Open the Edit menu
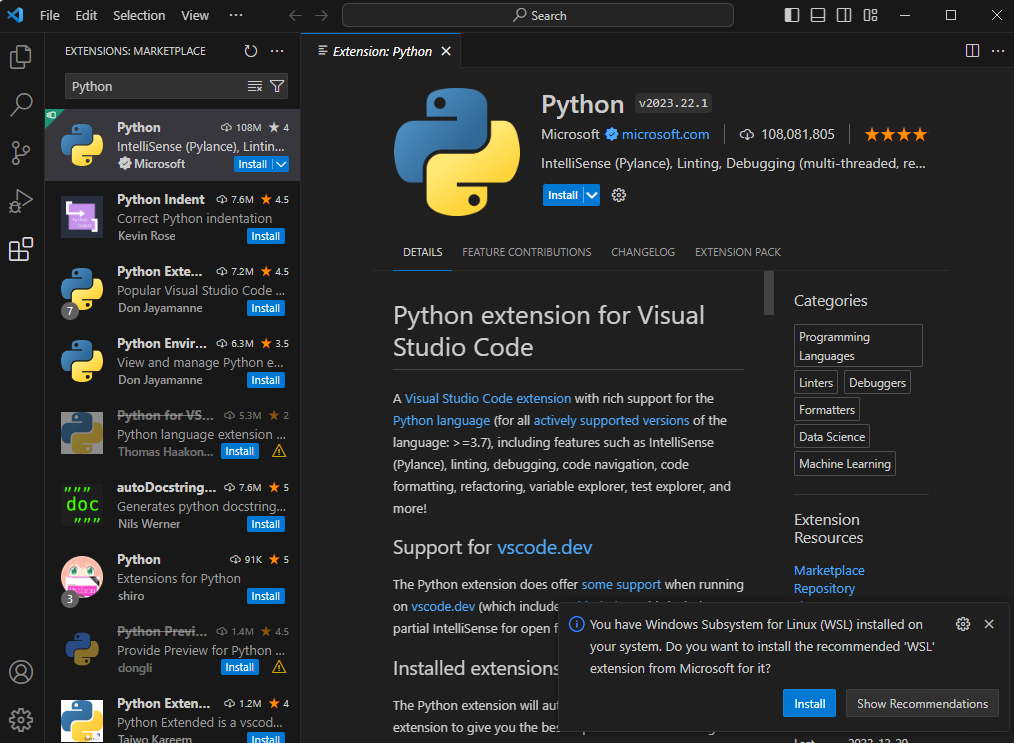The width and height of the screenshot is (1014, 743). tap(86, 16)
